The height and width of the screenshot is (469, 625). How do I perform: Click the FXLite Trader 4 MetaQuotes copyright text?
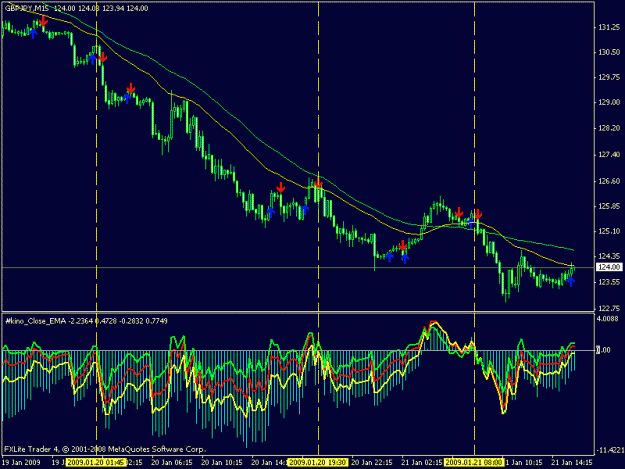tap(105, 449)
